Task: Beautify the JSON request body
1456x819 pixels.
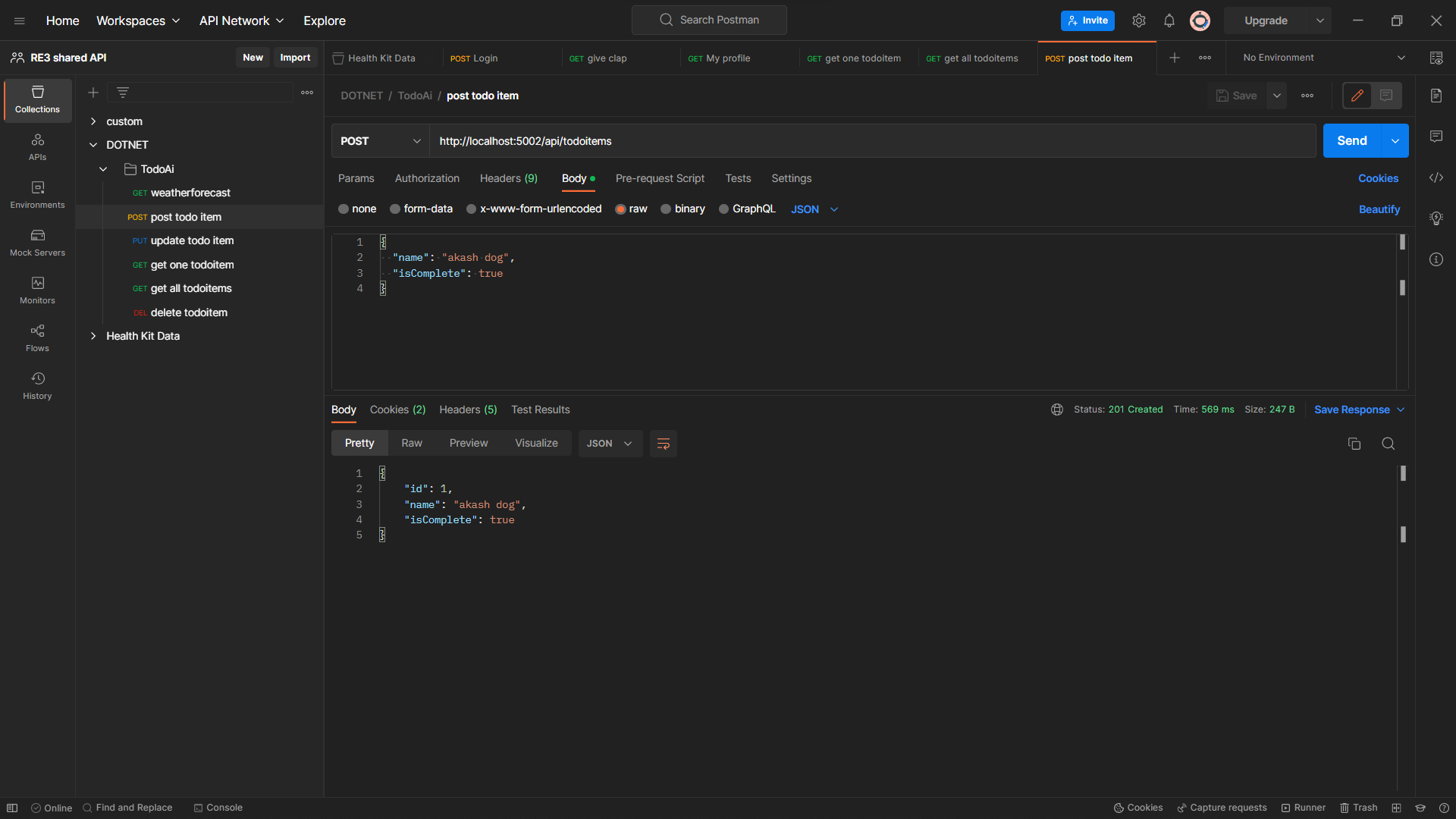Action: [x=1379, y=209]
